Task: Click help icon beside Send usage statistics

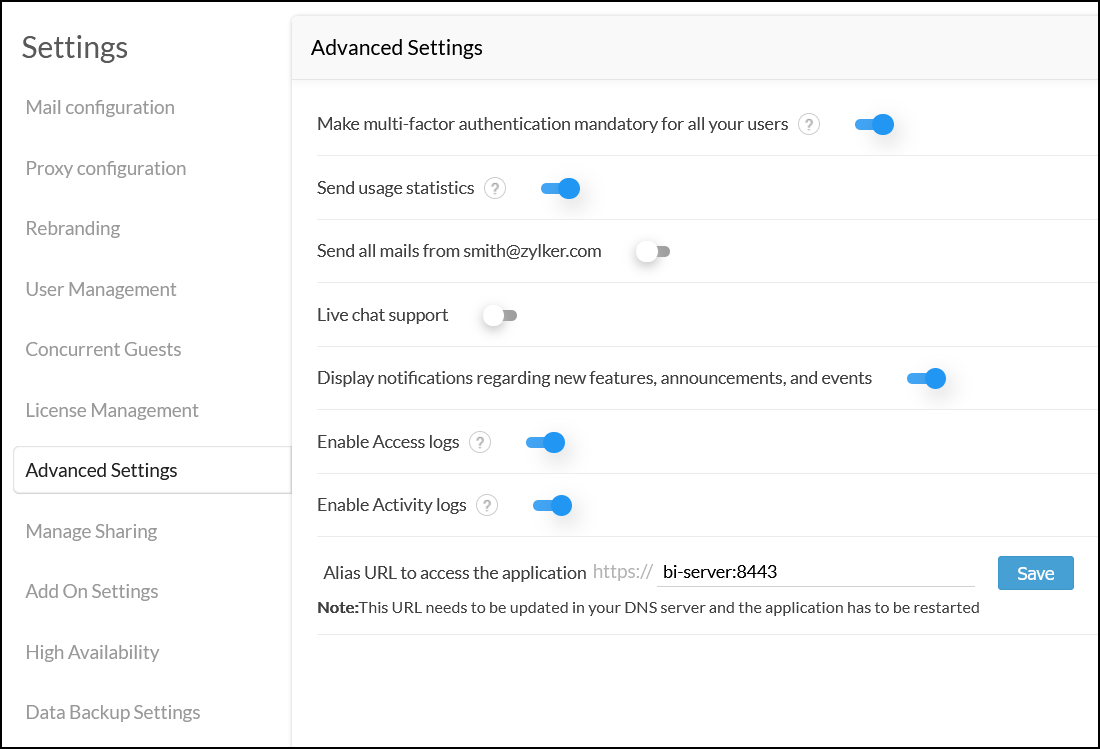Action: point(495,188)
